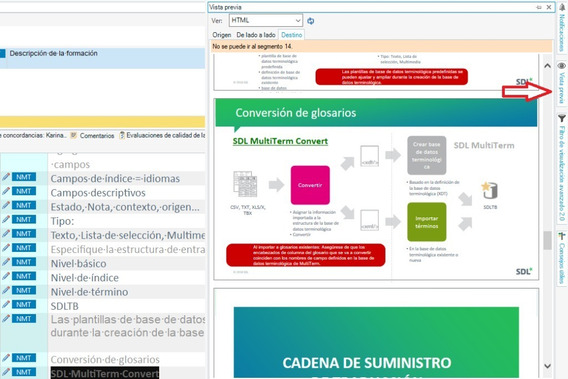568x379 pixels.
Task: Click pencil icon beside SDLTB segment
Action: pos(5,304)
